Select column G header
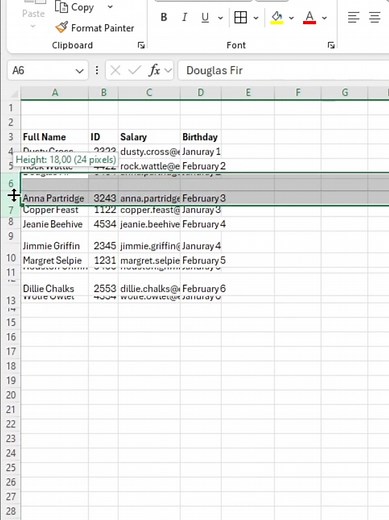Viewport: 389px width, 520px height. [x=345, y=93]
